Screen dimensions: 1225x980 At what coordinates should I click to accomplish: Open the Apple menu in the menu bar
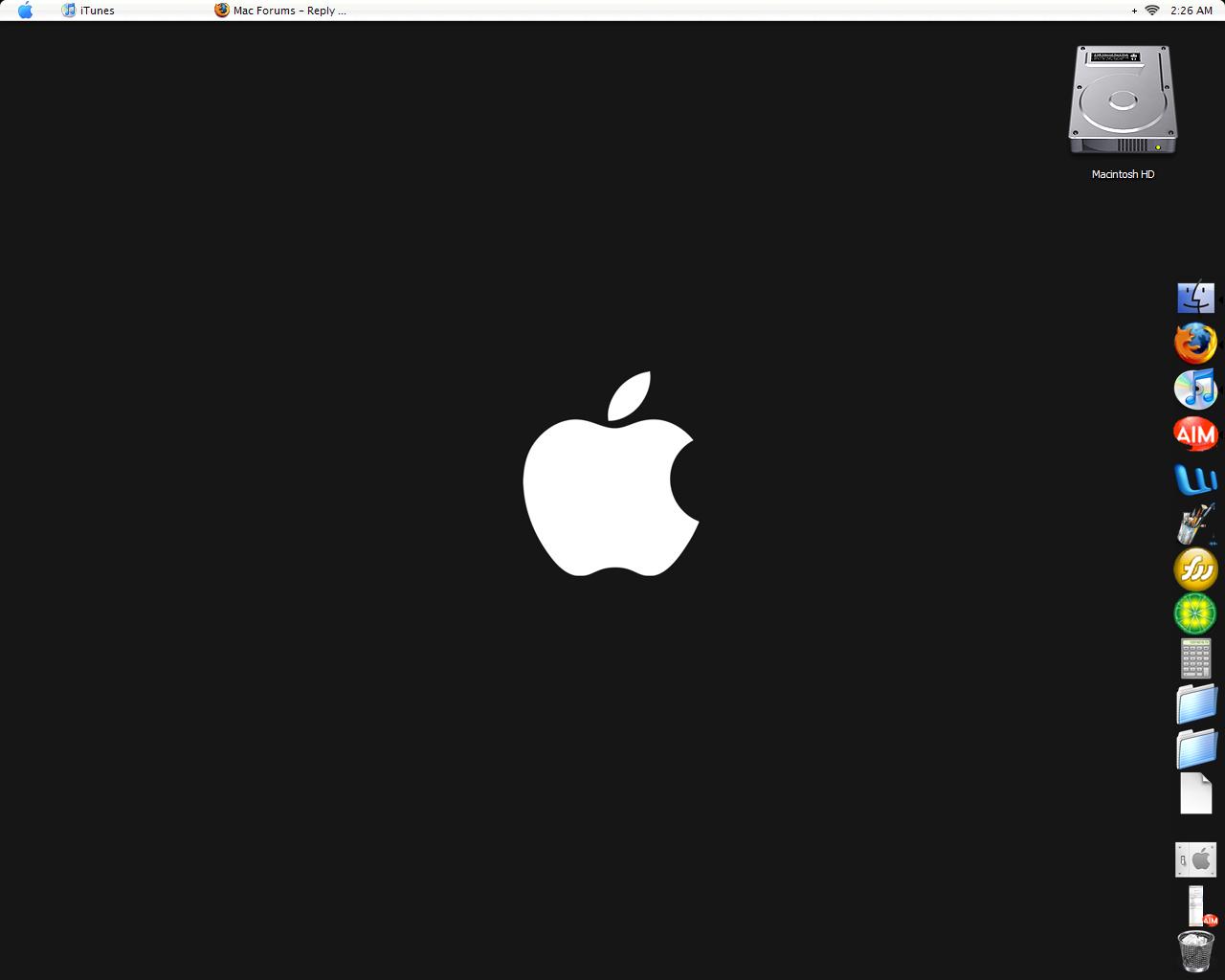[25, 11]
